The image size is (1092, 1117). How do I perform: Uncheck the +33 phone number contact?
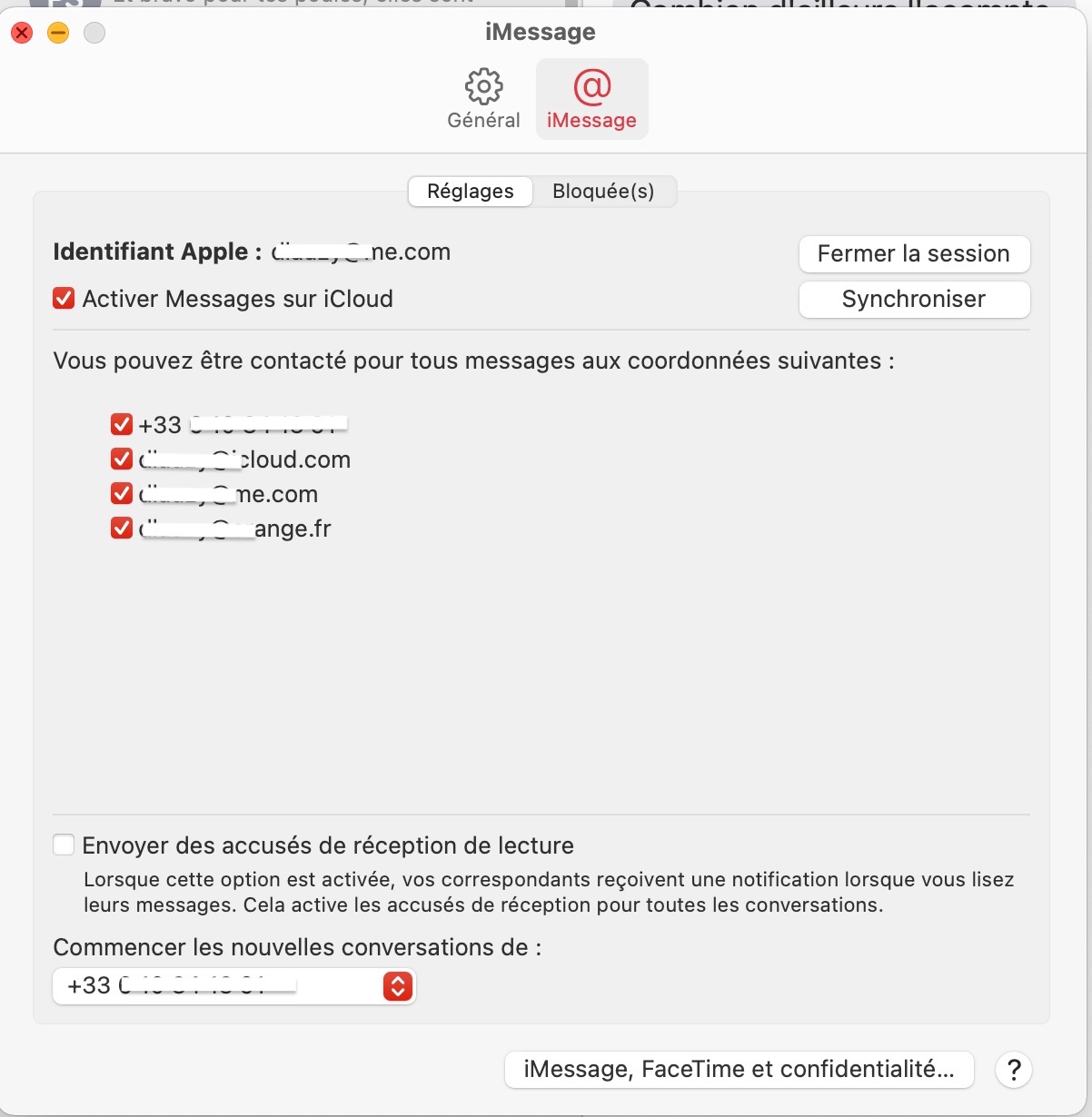coord(122,424)
